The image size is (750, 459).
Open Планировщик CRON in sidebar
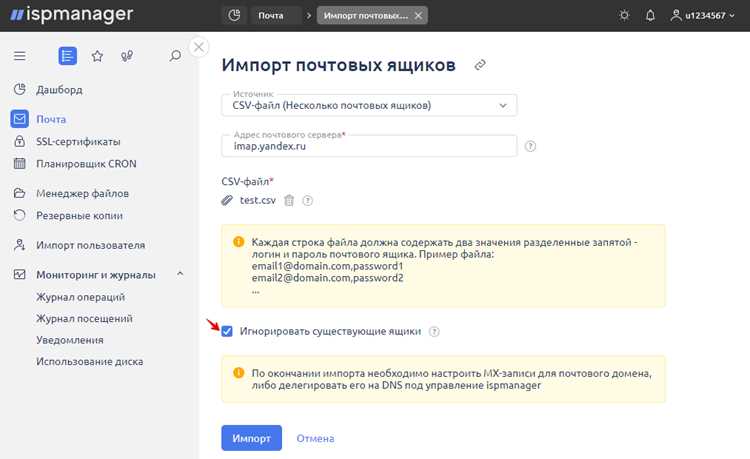pos(86,164)
